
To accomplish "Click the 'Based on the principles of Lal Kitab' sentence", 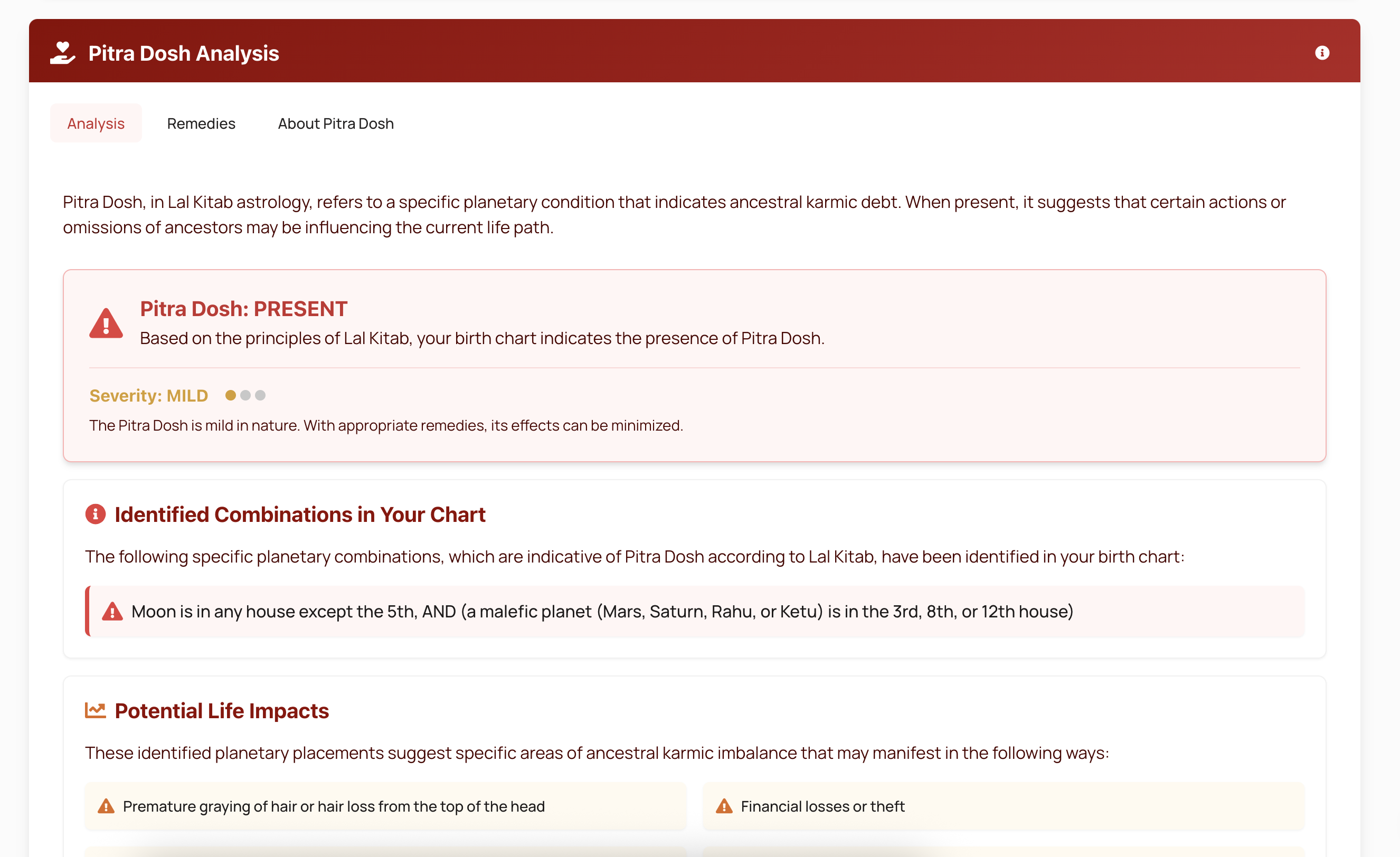I will [483, 338].
